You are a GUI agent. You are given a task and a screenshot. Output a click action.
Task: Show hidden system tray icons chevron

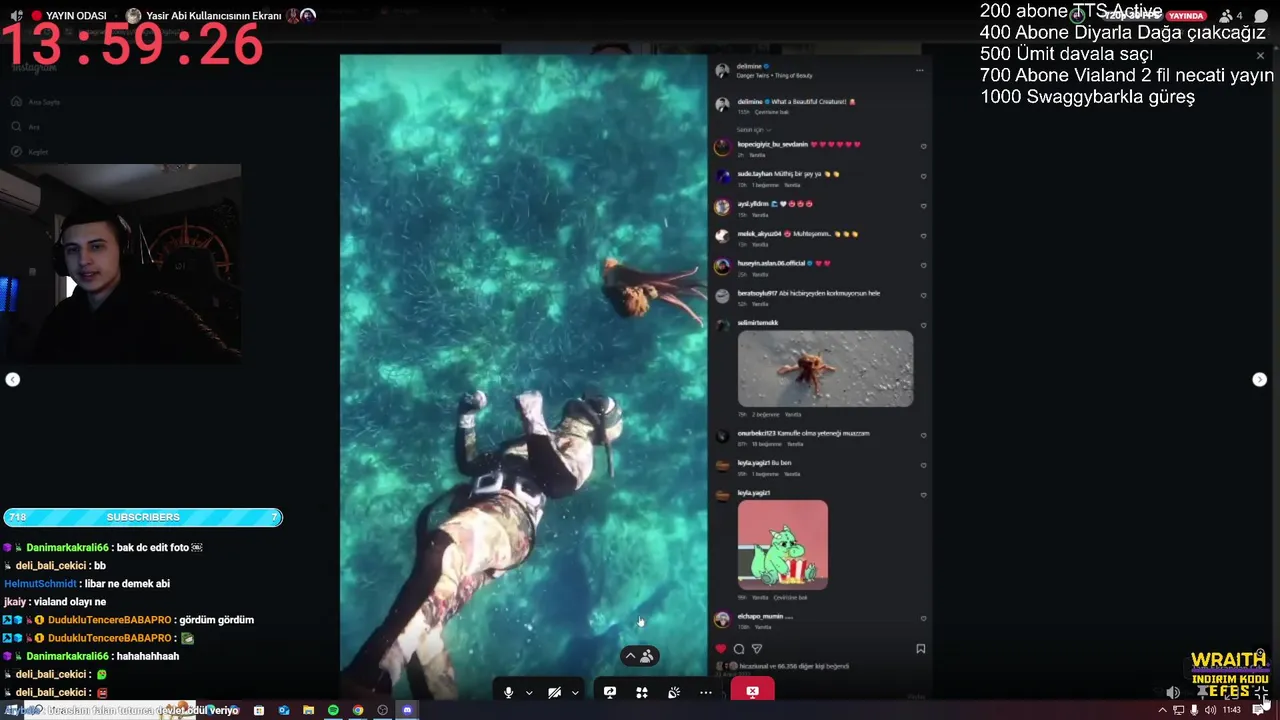tap(1162, 710)
